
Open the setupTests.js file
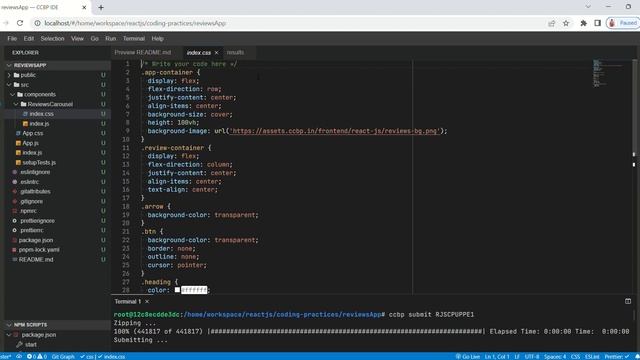(39, 162)
